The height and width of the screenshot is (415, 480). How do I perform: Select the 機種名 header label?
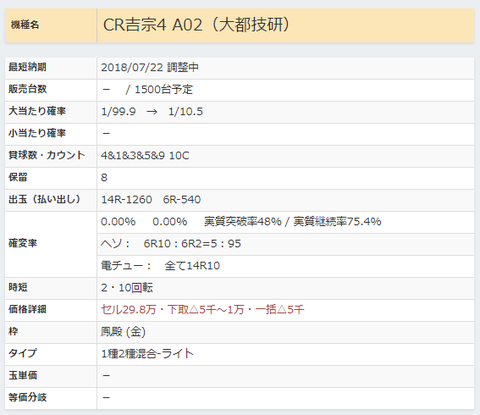(25, 25)
